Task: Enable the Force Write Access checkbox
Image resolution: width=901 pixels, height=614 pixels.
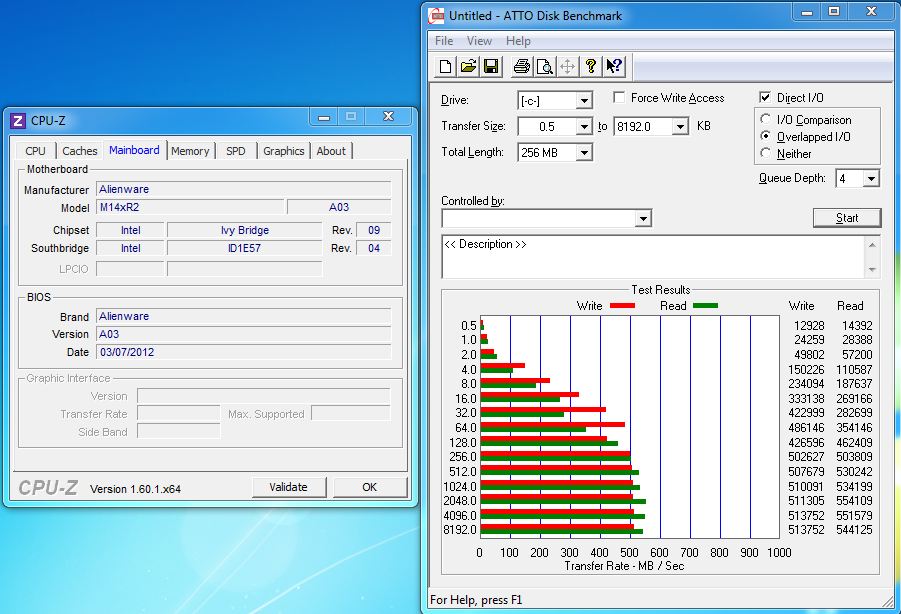Action: tap(619, 98)
